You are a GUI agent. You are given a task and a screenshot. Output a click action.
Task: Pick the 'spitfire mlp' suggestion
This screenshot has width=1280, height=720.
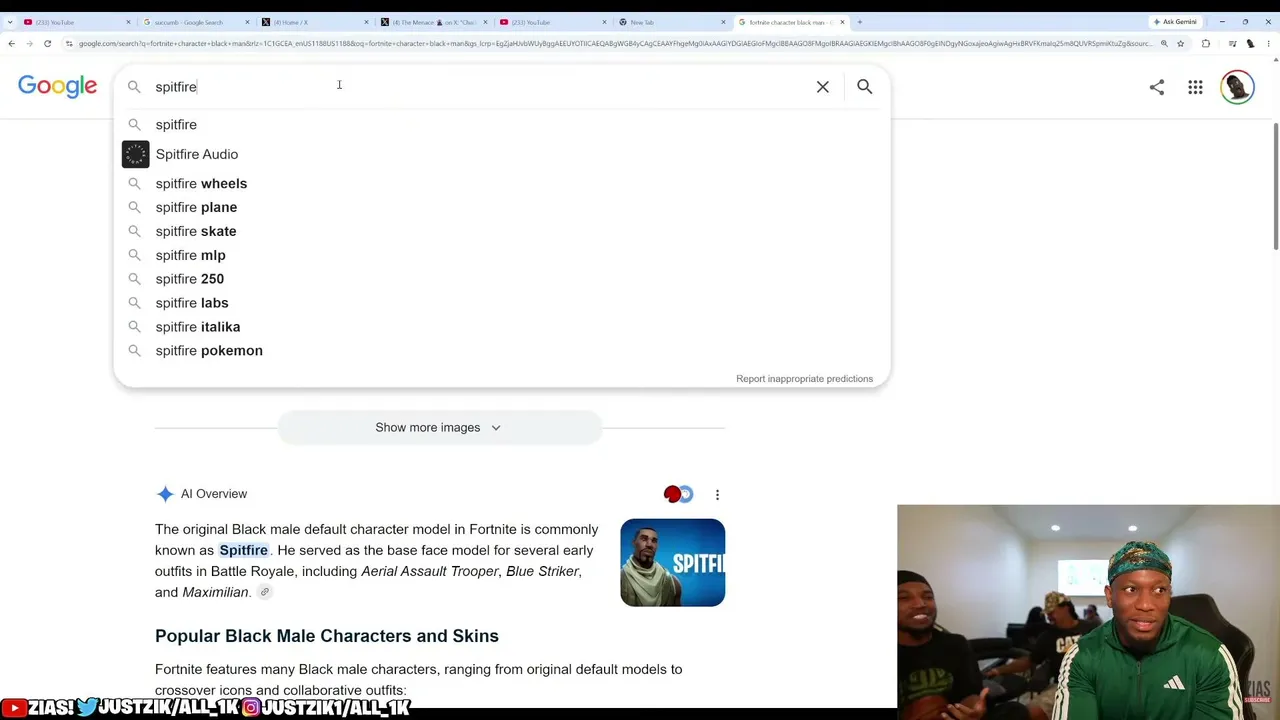501,255
